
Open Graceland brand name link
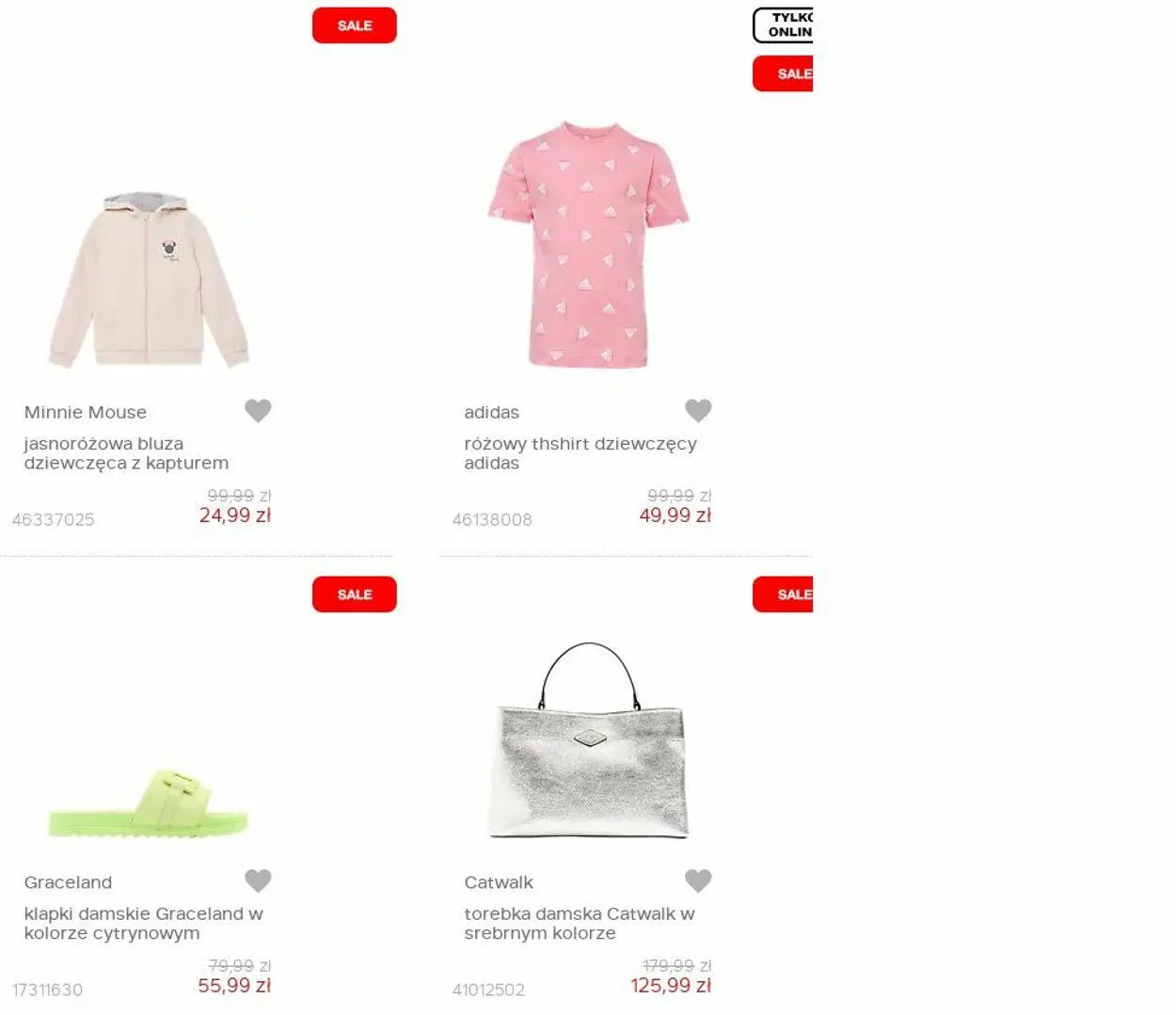coord(68,882)
